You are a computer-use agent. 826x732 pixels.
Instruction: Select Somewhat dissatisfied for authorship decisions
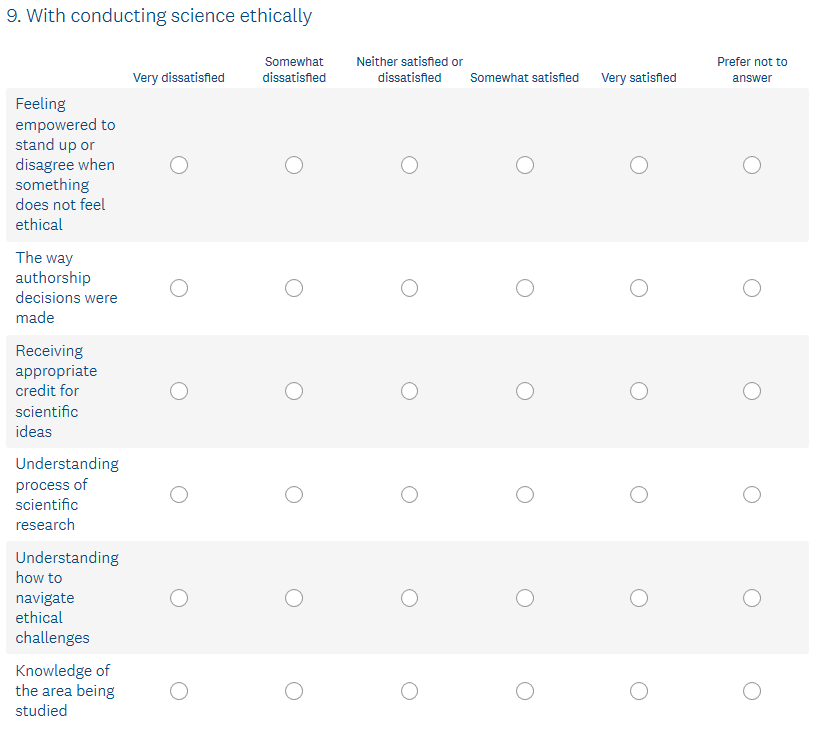pos(294,288)
